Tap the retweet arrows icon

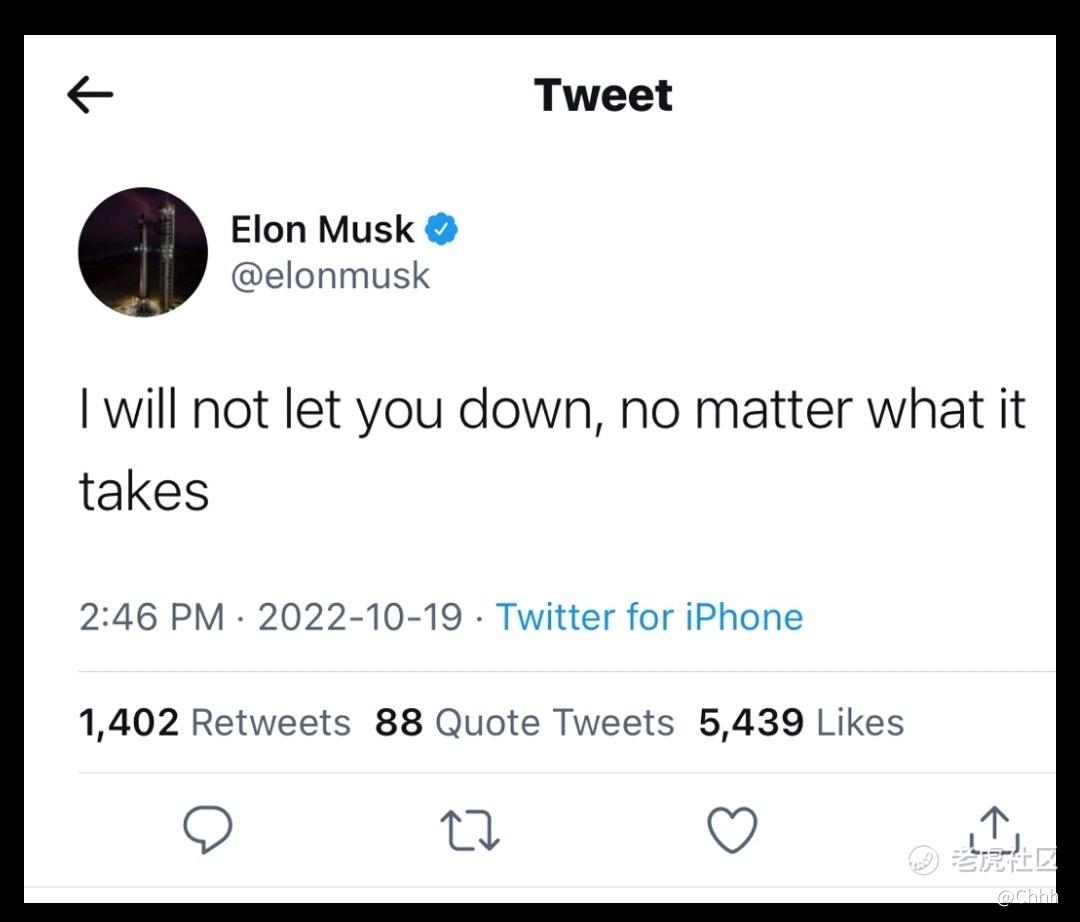tap(470, 830)
